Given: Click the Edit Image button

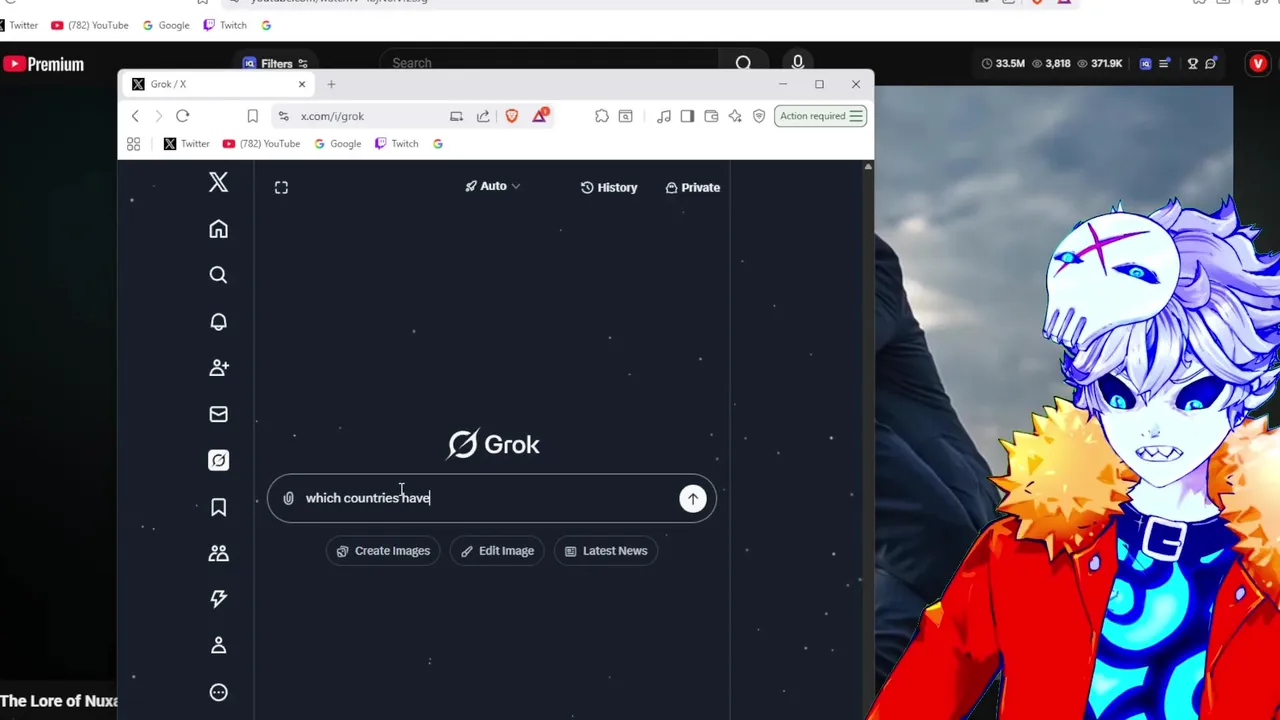Looking at the screenshot, I should pyautogui.click(x=497, y=551).
